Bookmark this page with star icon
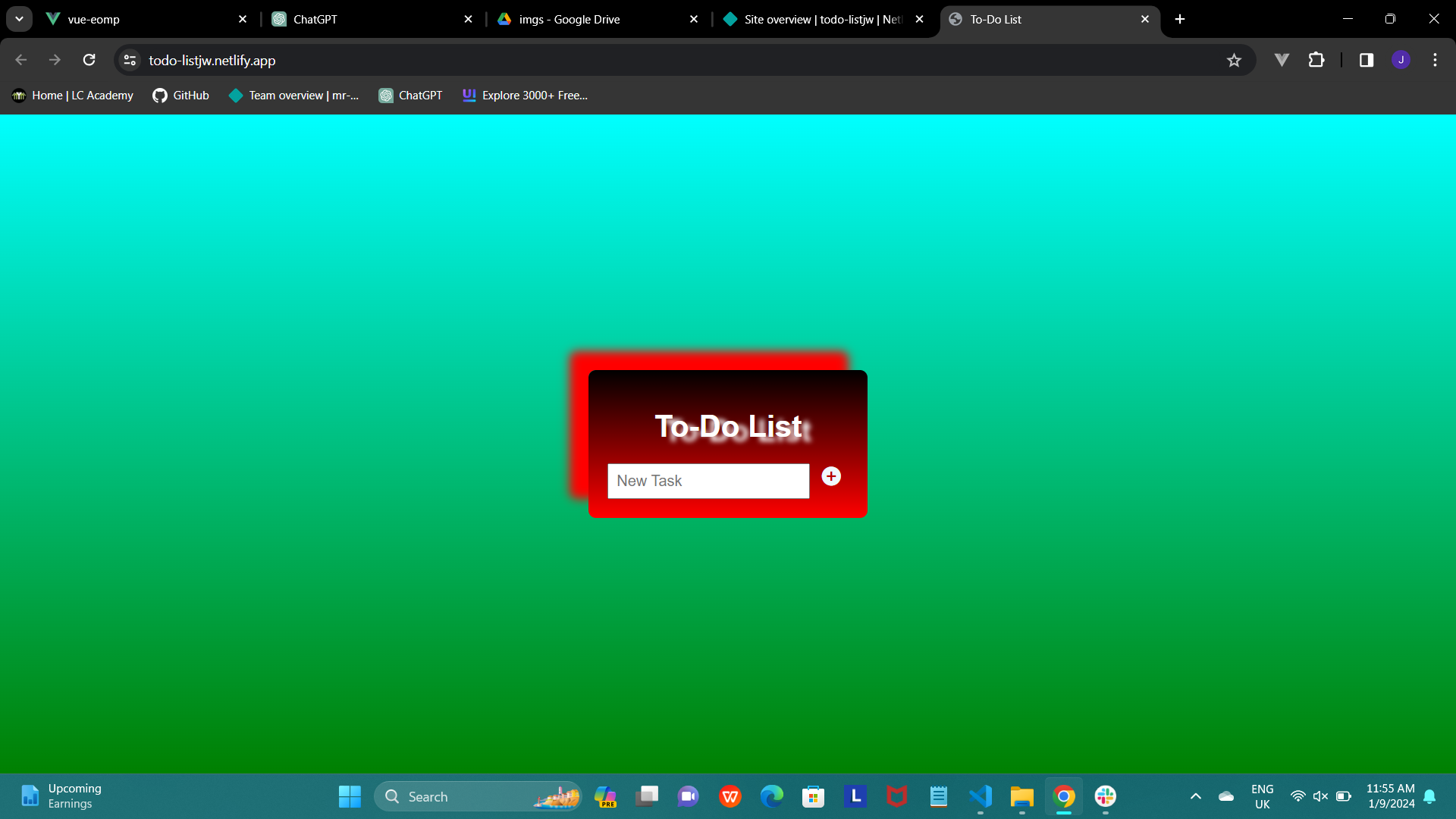The width and height of the screenshot is (1456, 819). [x=1234, y=60]
